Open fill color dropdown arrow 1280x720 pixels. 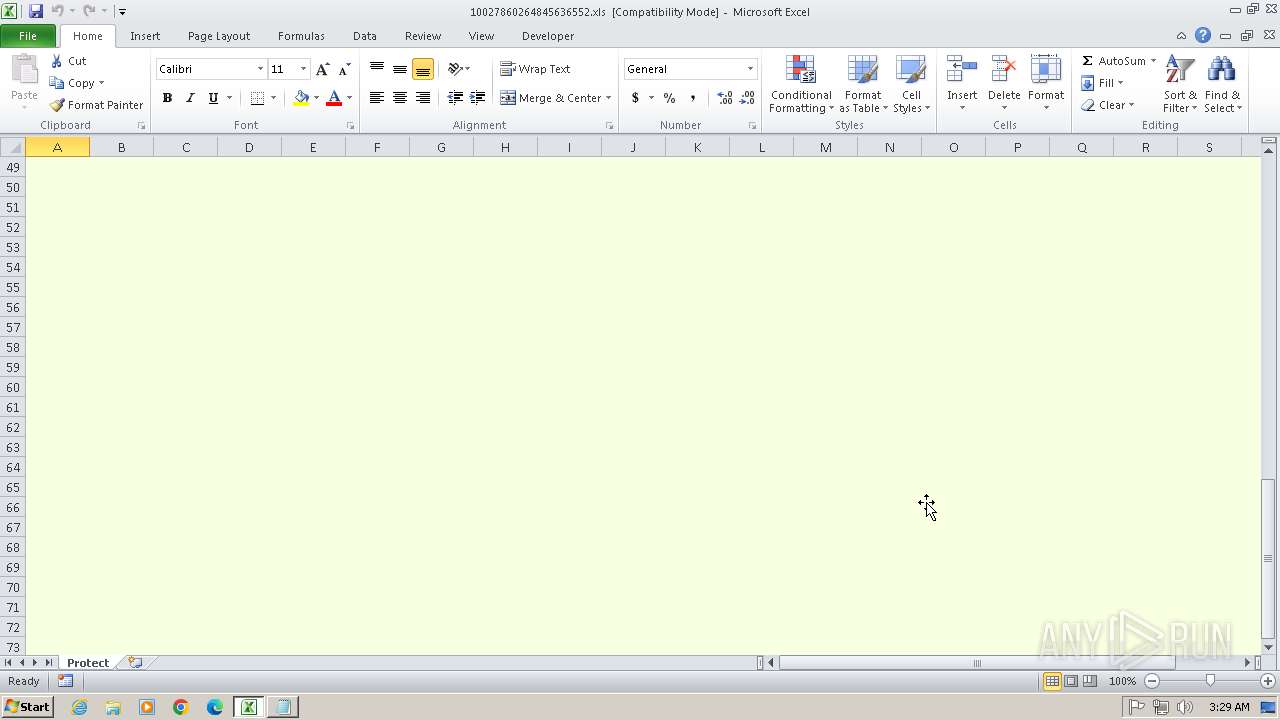point(316,98)
